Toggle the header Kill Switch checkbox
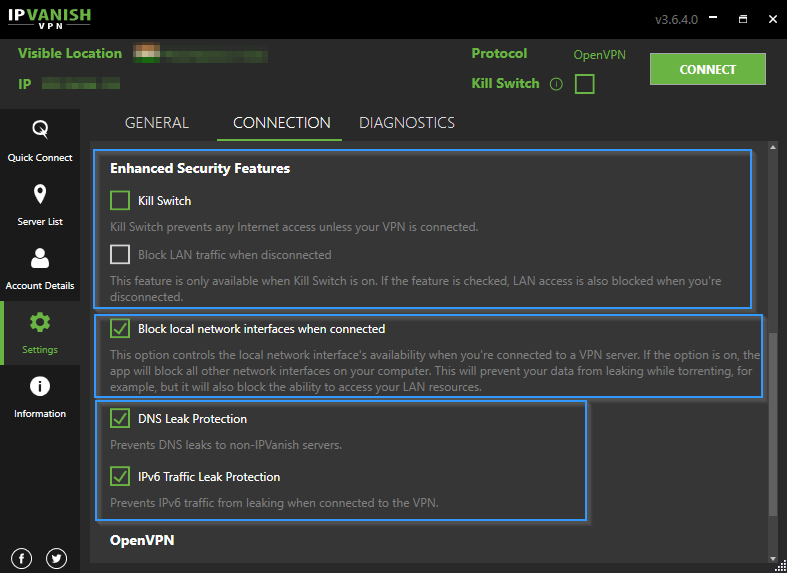This screenshot has height=573, width=787. pyautogui.click(x=585, y=84)
